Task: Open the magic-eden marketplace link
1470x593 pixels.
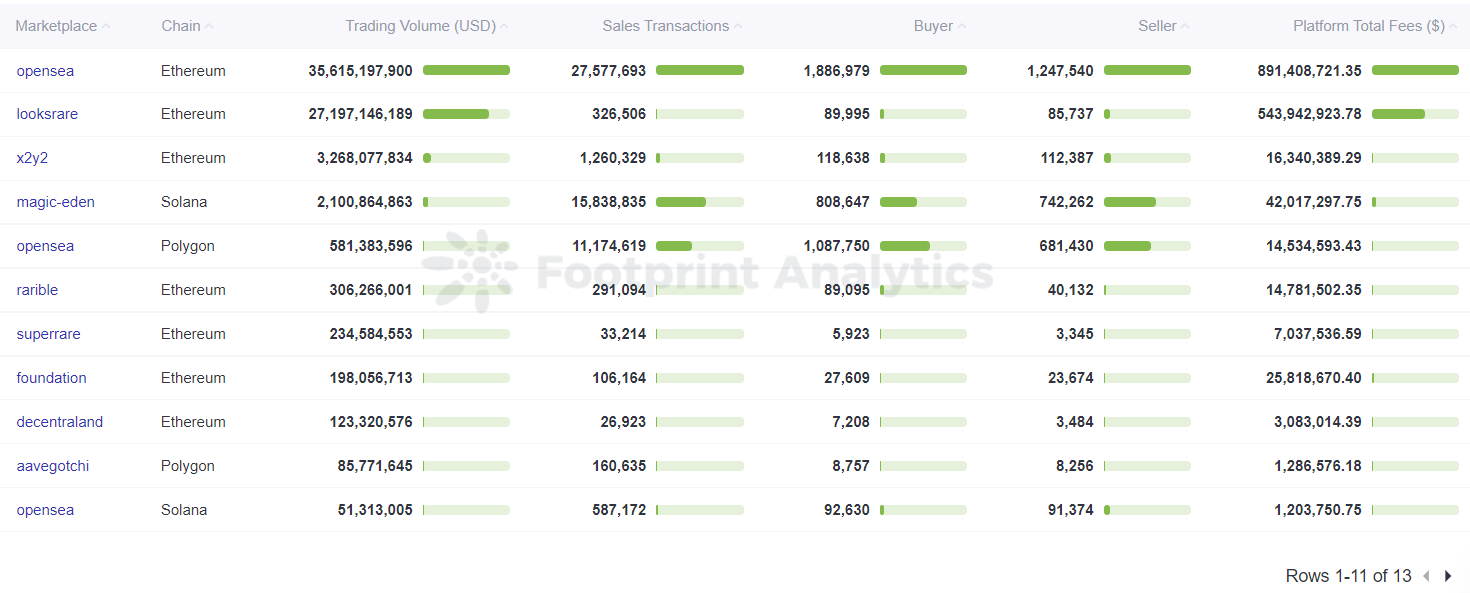Action: click(56, 202)
